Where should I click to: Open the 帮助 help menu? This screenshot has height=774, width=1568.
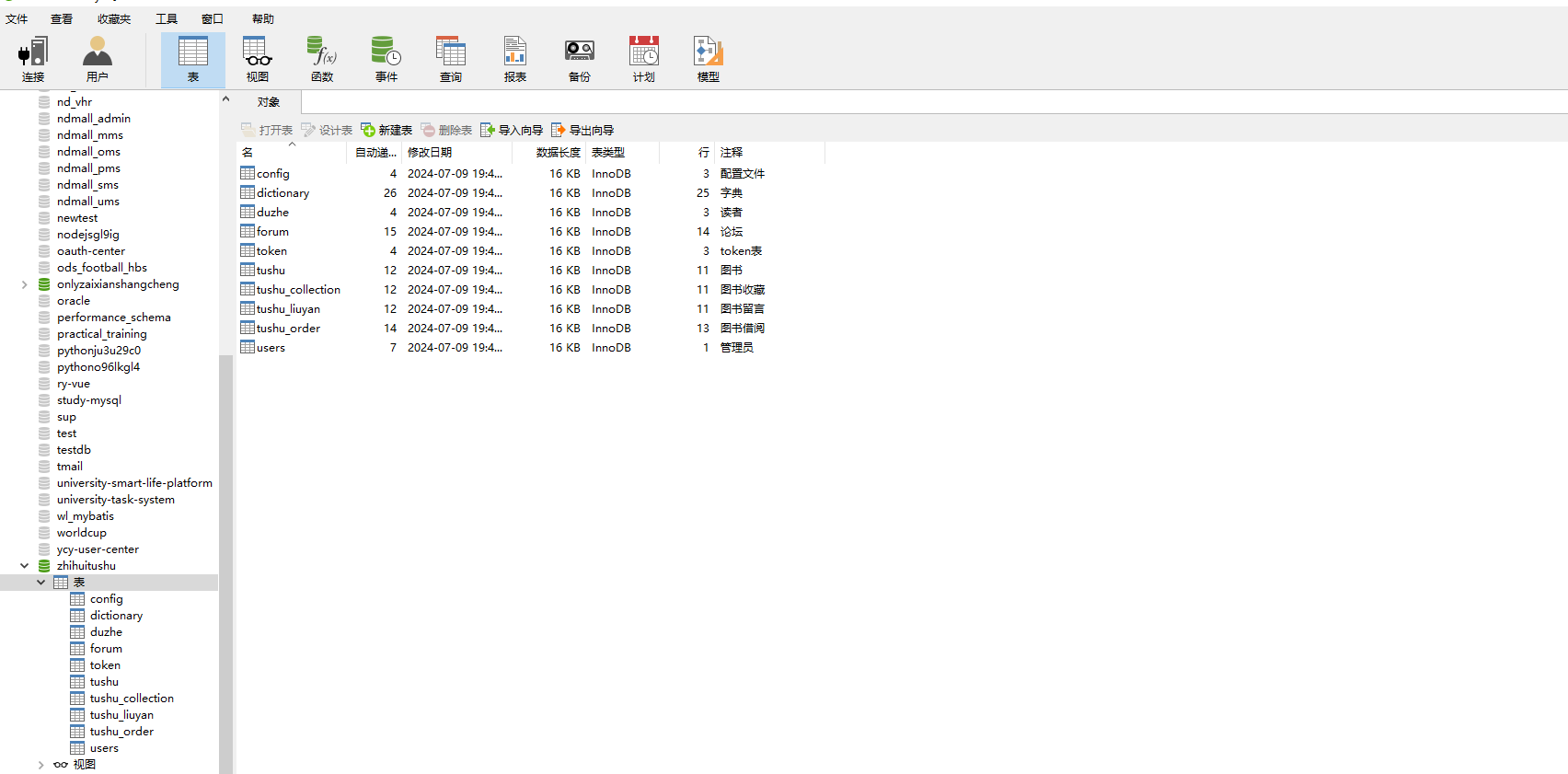[263, 18]
